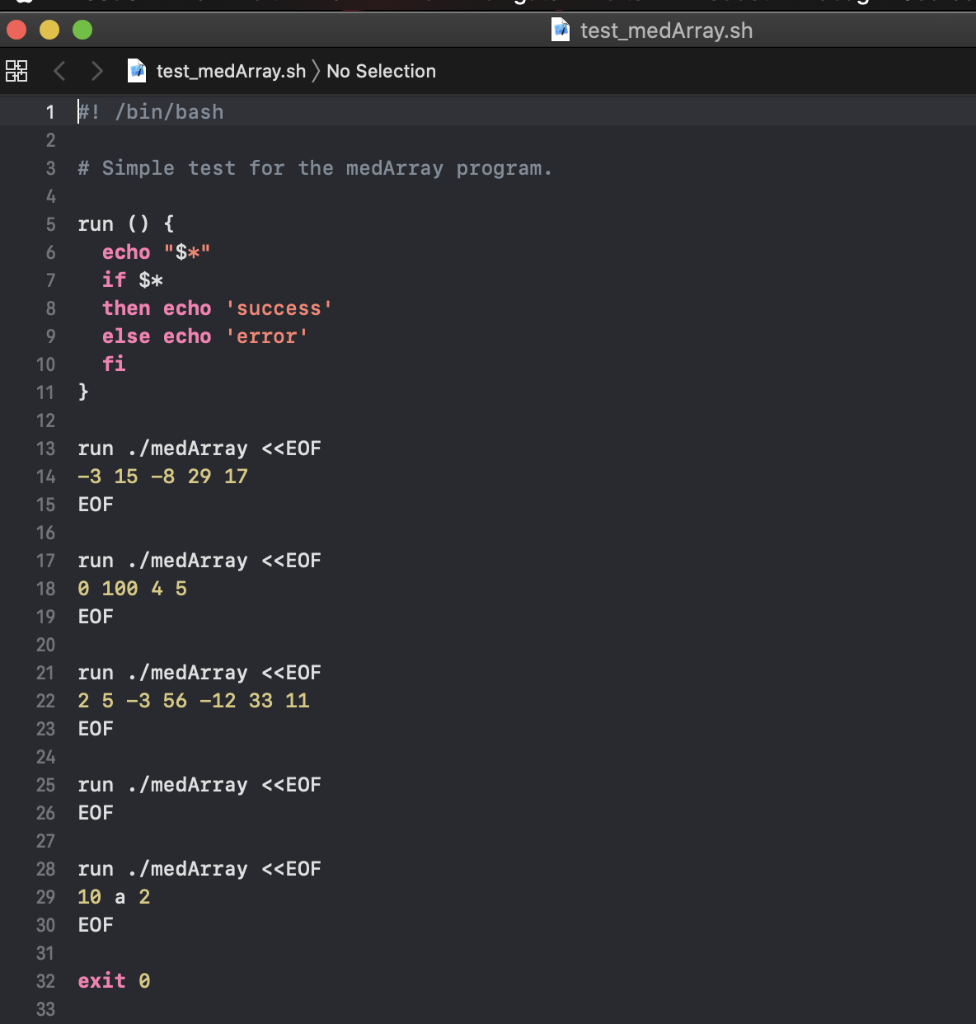The image size is (976, 1024).
Task: Click the numbers 0 100 4 5
Action: point(132,588)
